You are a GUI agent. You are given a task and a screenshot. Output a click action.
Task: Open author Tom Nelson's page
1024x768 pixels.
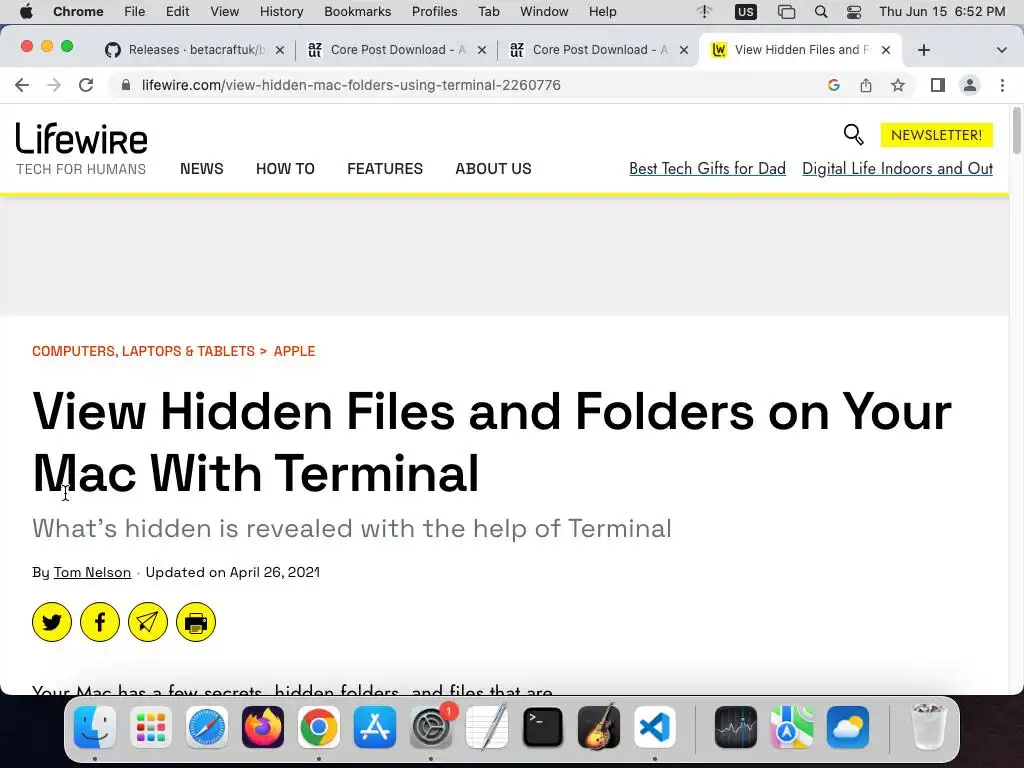click(x=92, y=572)
